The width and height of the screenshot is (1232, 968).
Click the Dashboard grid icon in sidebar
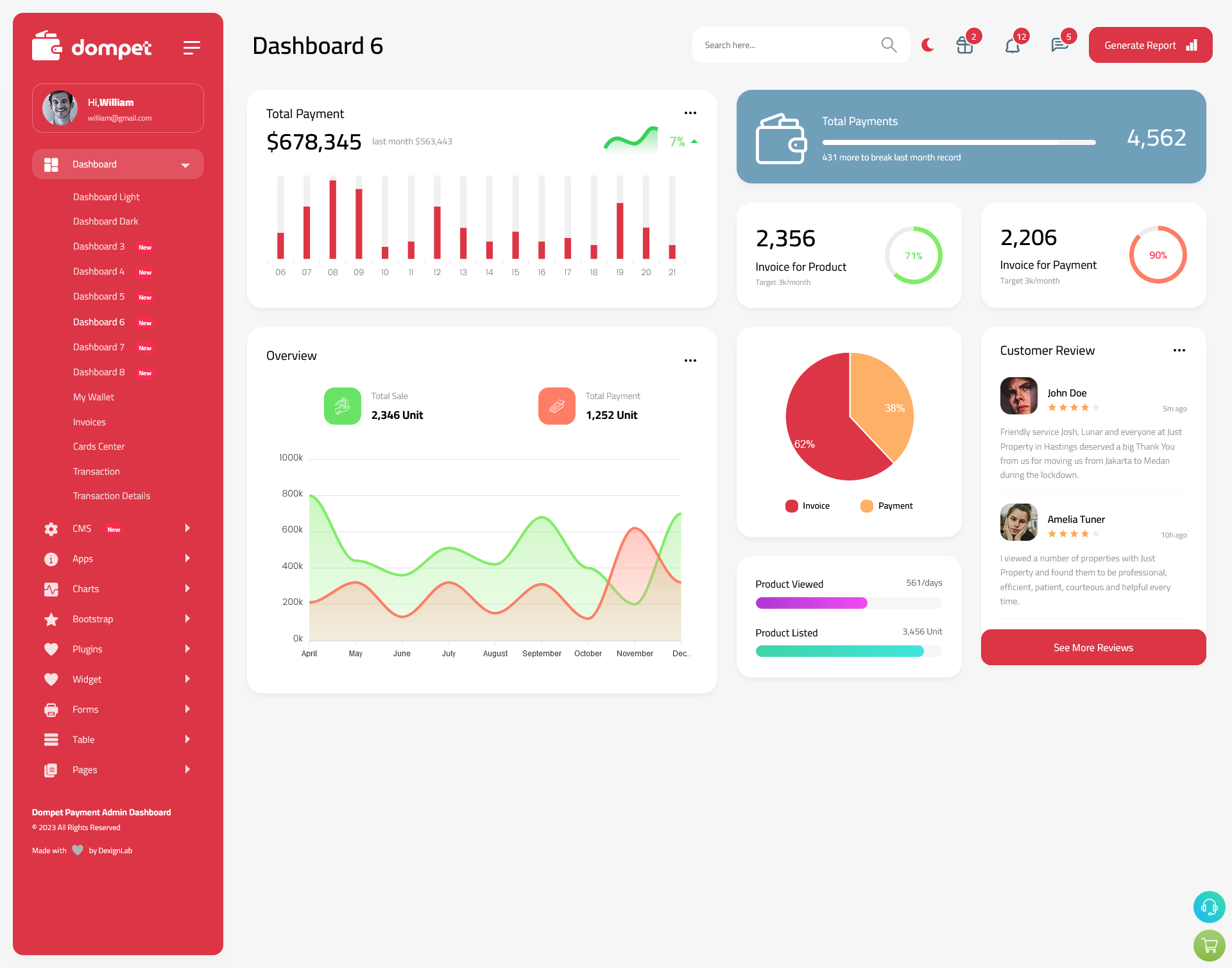(x=51, y=164)
